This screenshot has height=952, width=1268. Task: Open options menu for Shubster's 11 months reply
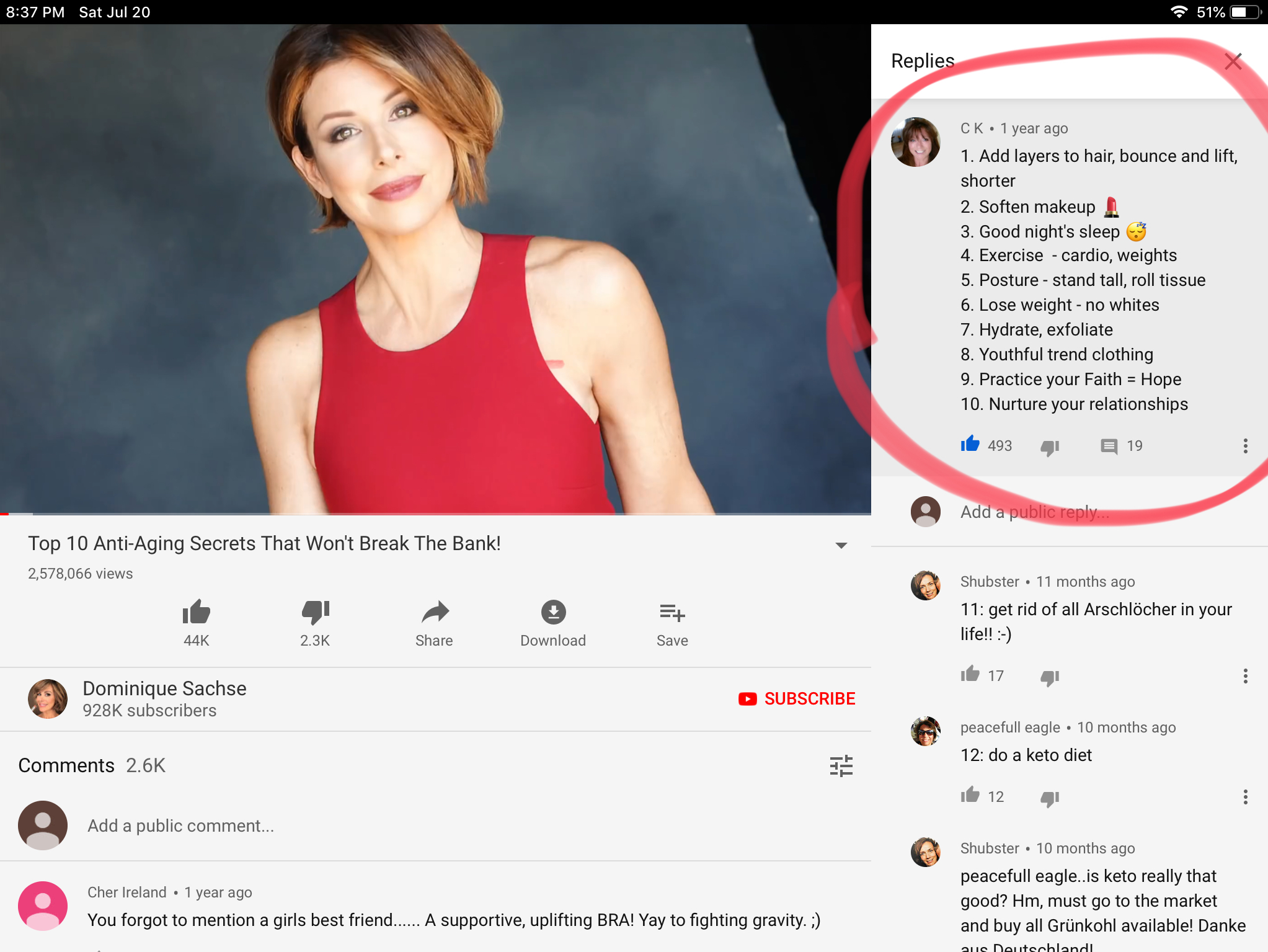[1245, 676]
